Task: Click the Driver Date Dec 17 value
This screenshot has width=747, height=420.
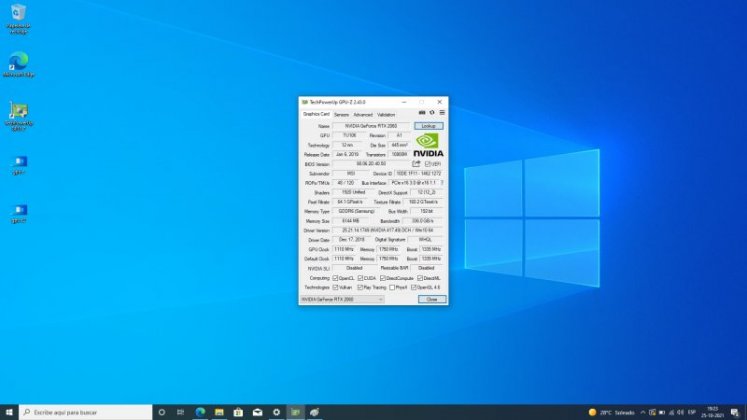Action: (352, 240)
